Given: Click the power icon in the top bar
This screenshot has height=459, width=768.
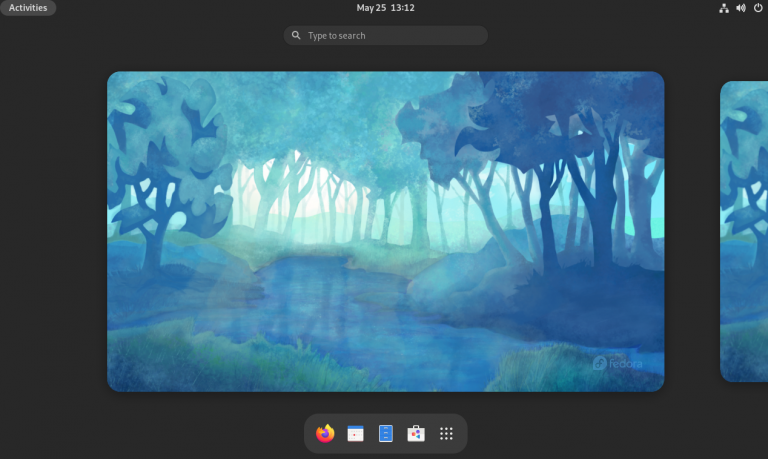Looking at the screenshot, I should pyautogui.click(x=758, y=8).
